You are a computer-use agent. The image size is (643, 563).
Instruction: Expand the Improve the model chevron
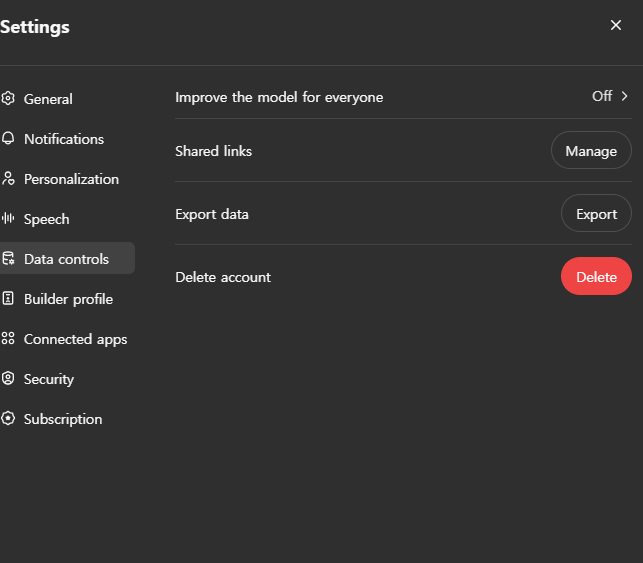(625, 97)
